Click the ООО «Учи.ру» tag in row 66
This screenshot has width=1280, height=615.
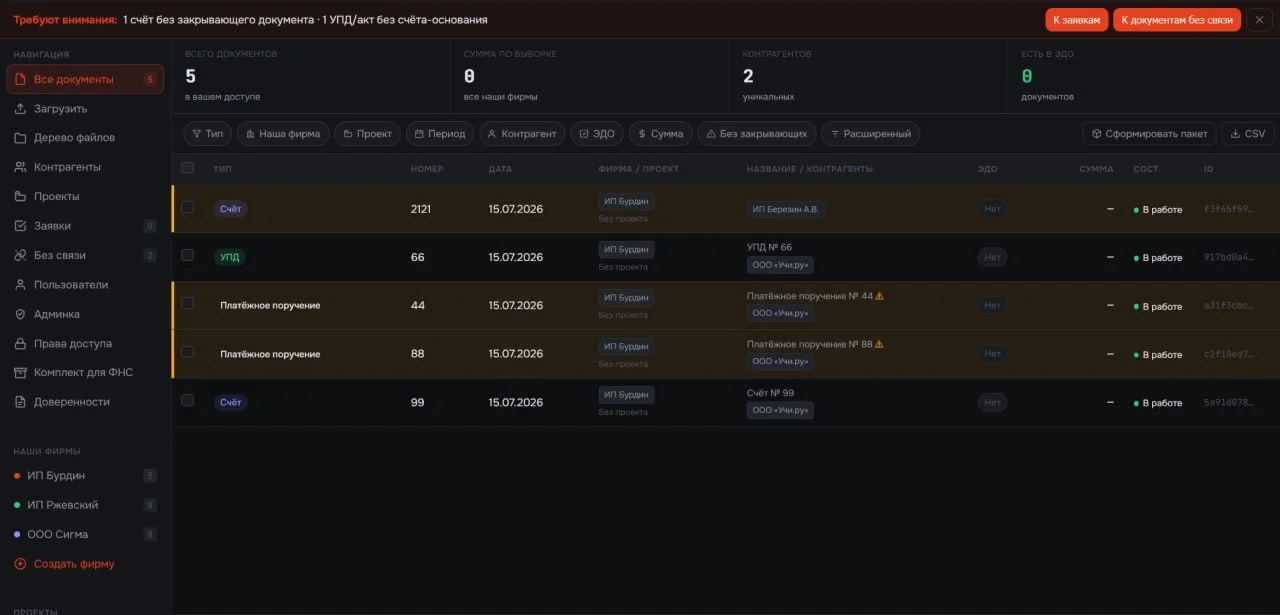tap(780, 265)
